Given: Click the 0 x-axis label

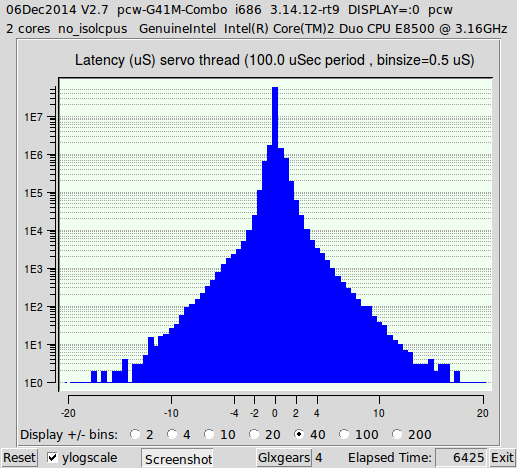Looking at the screenshot, I should pos(275,413).
